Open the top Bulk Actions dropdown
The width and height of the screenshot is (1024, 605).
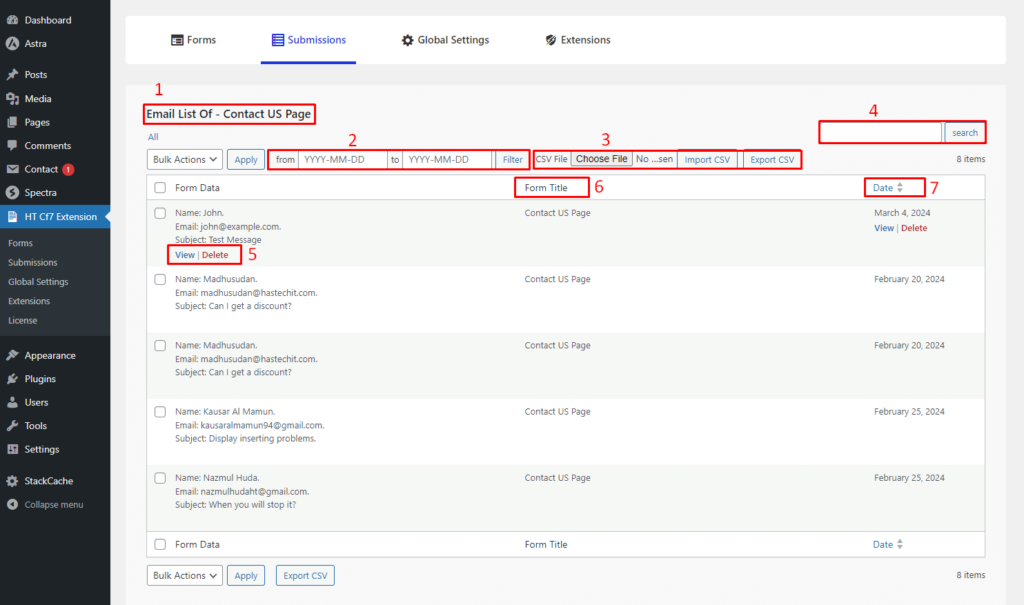click(184, 159)
